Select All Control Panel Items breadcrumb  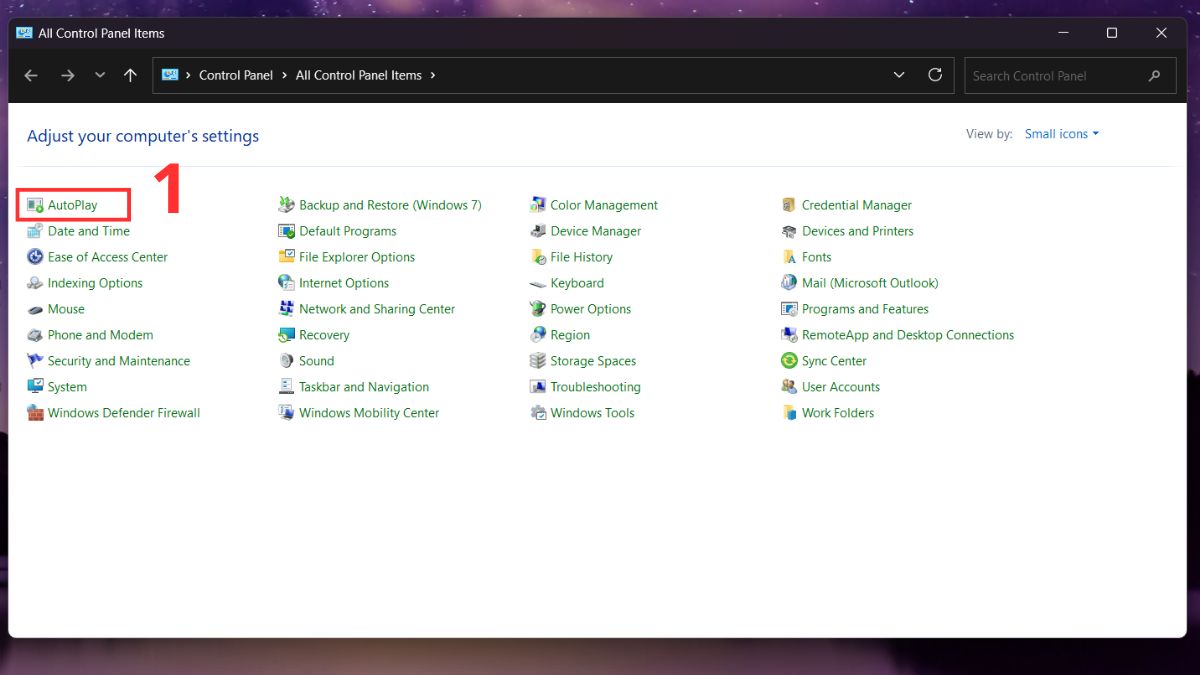(358, 75)
